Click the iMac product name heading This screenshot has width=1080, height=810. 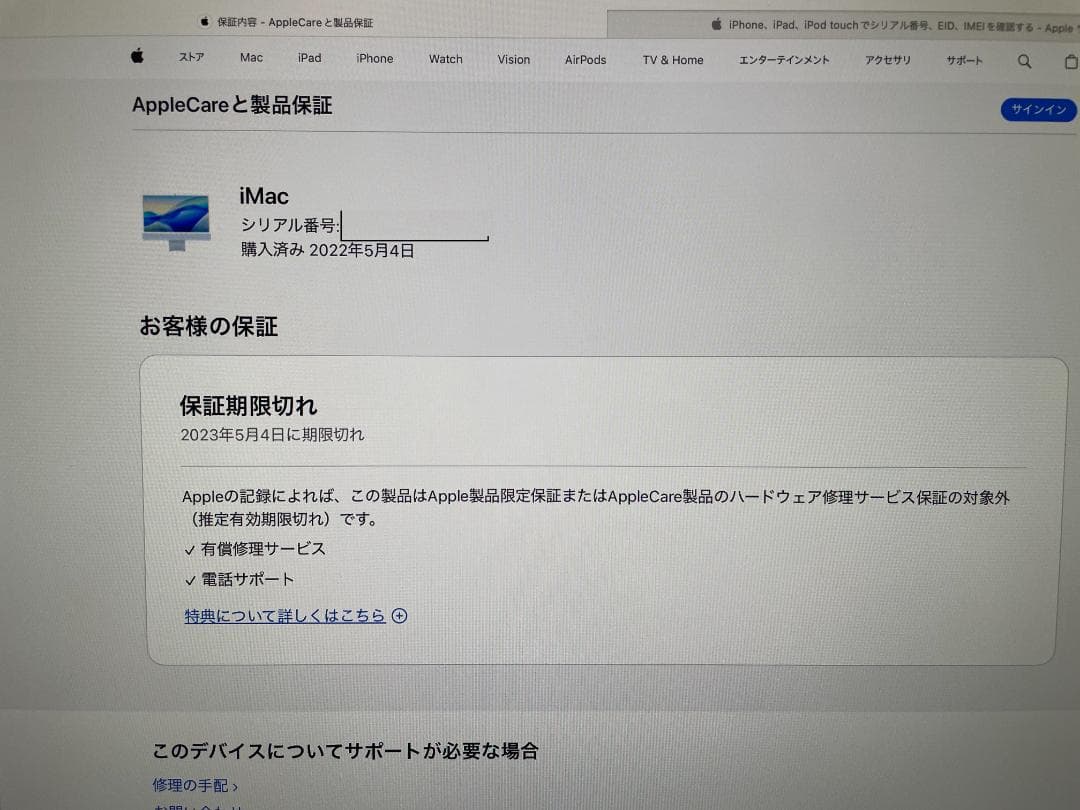[x=264, y=196]
